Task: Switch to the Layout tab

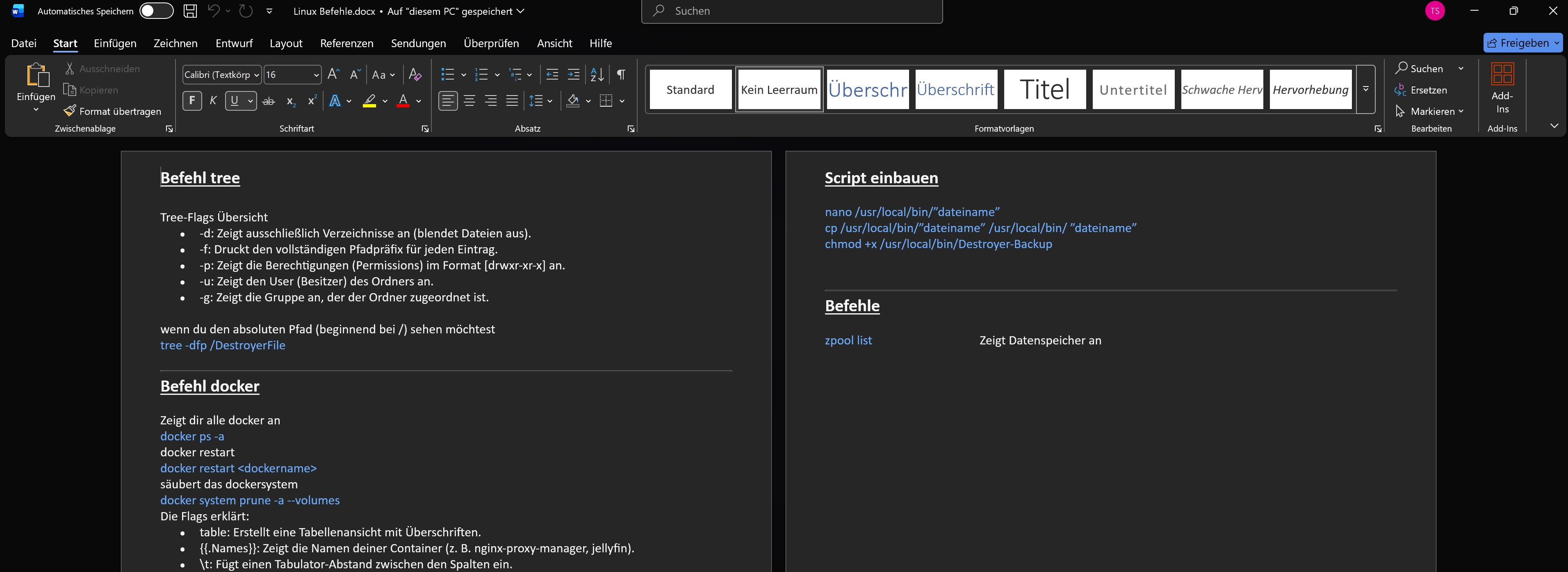Action: (286, 43)
